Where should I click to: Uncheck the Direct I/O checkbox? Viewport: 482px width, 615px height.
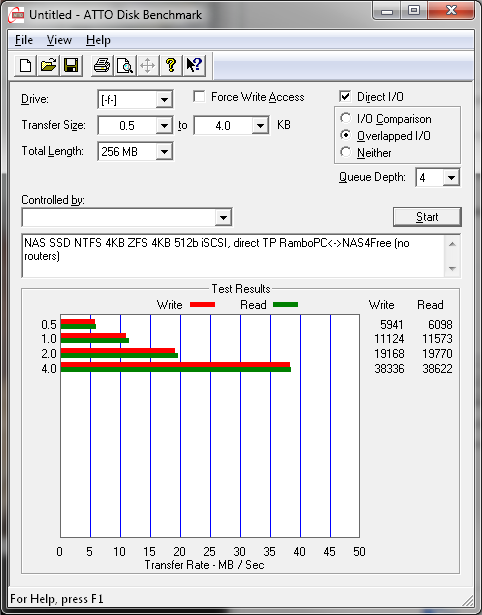click(x=345, y=96)
